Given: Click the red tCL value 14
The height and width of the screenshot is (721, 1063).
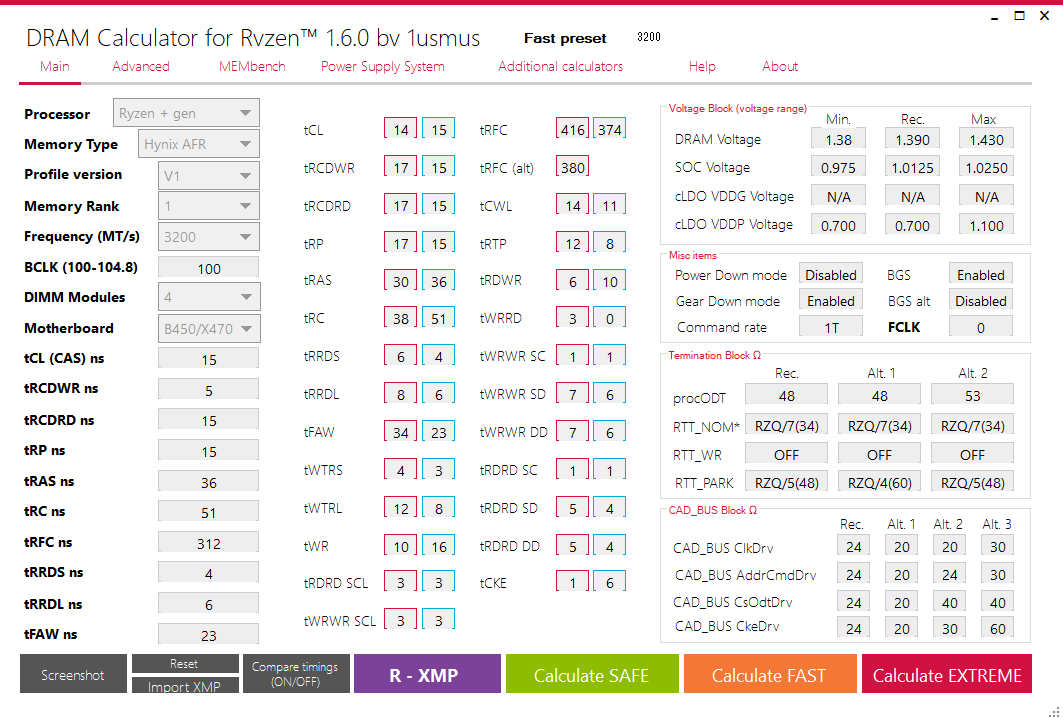Looking at the screenshot, I should coord(401,129).
